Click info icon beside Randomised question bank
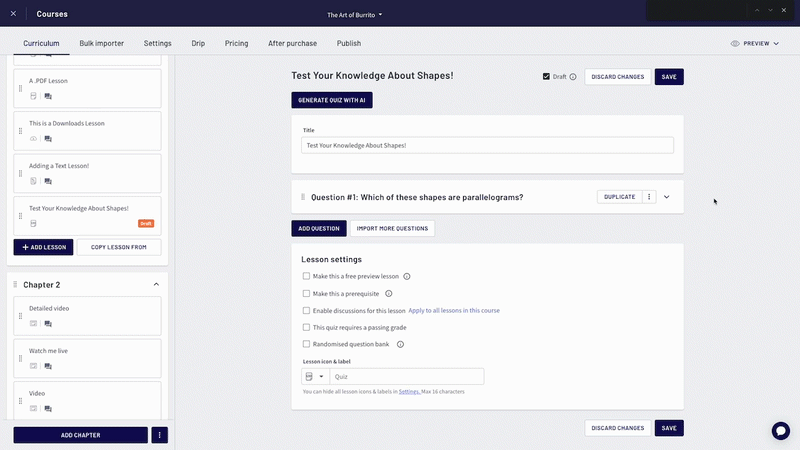Viewport: 800px width, 450px height. pos(401,344)
